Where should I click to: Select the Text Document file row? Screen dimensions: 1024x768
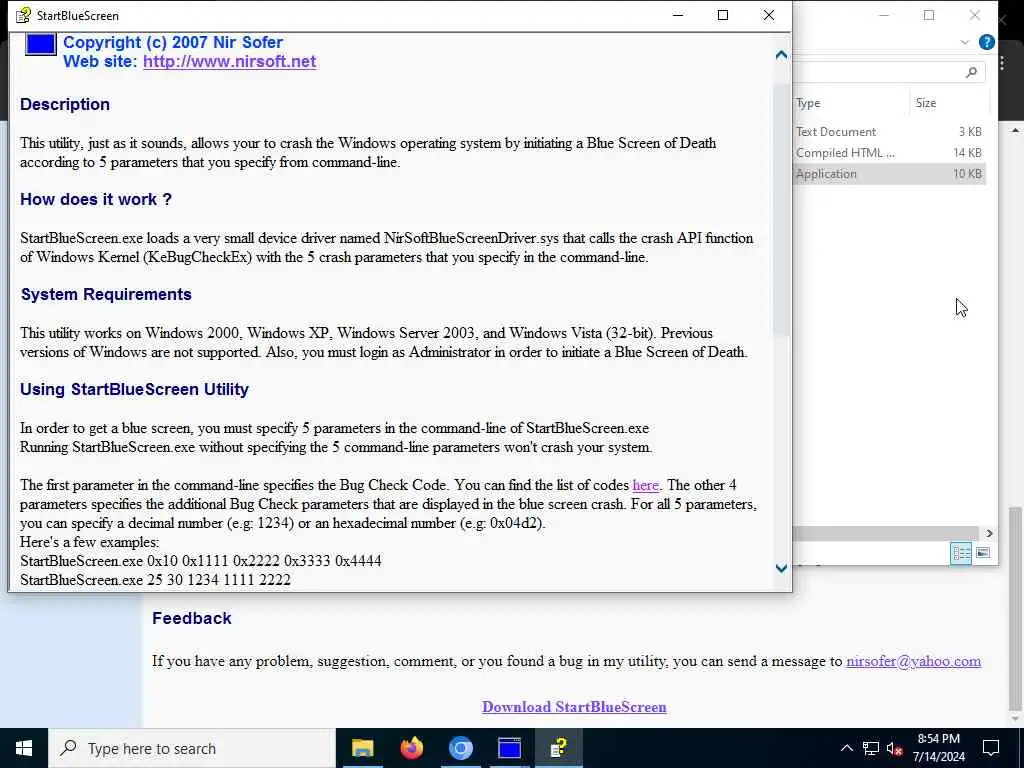click(889, 132)
